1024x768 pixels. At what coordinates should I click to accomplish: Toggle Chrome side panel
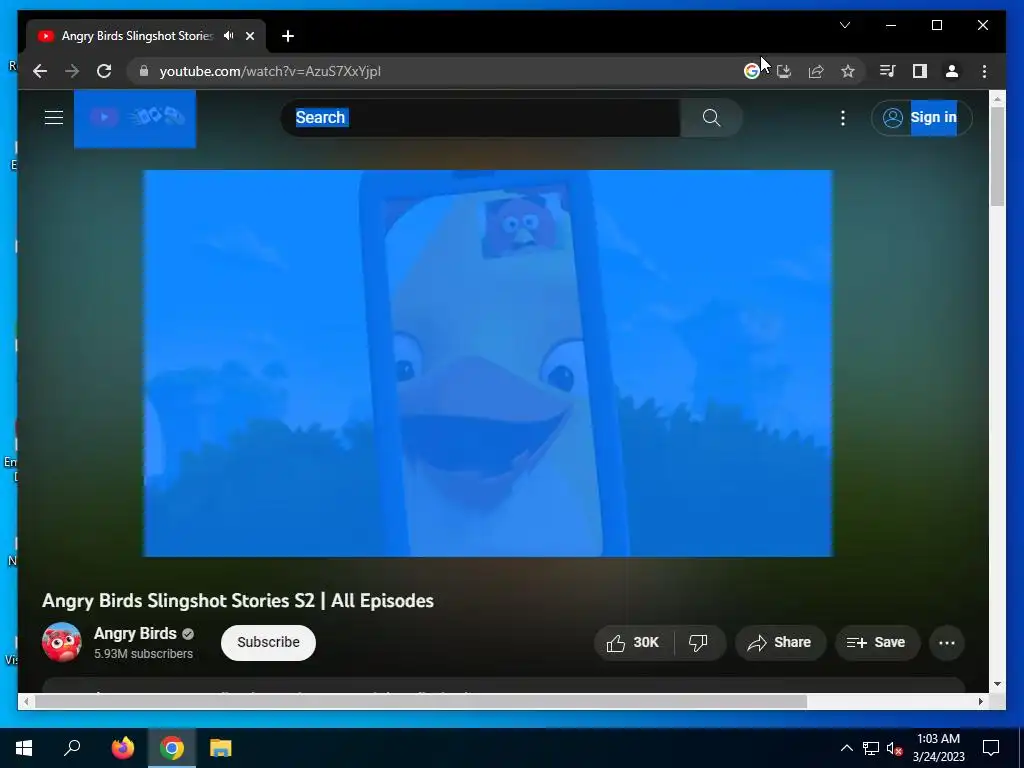[920, 71]
